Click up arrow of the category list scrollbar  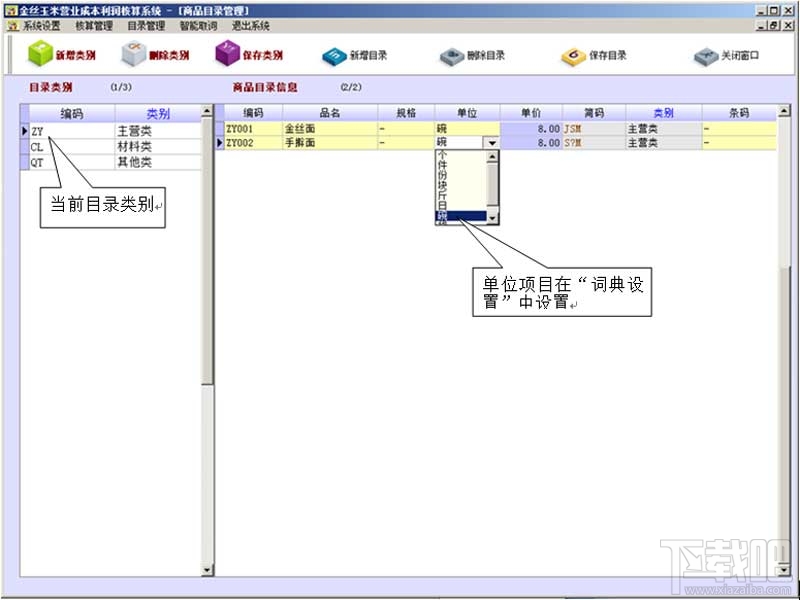[x=207, y=111]
